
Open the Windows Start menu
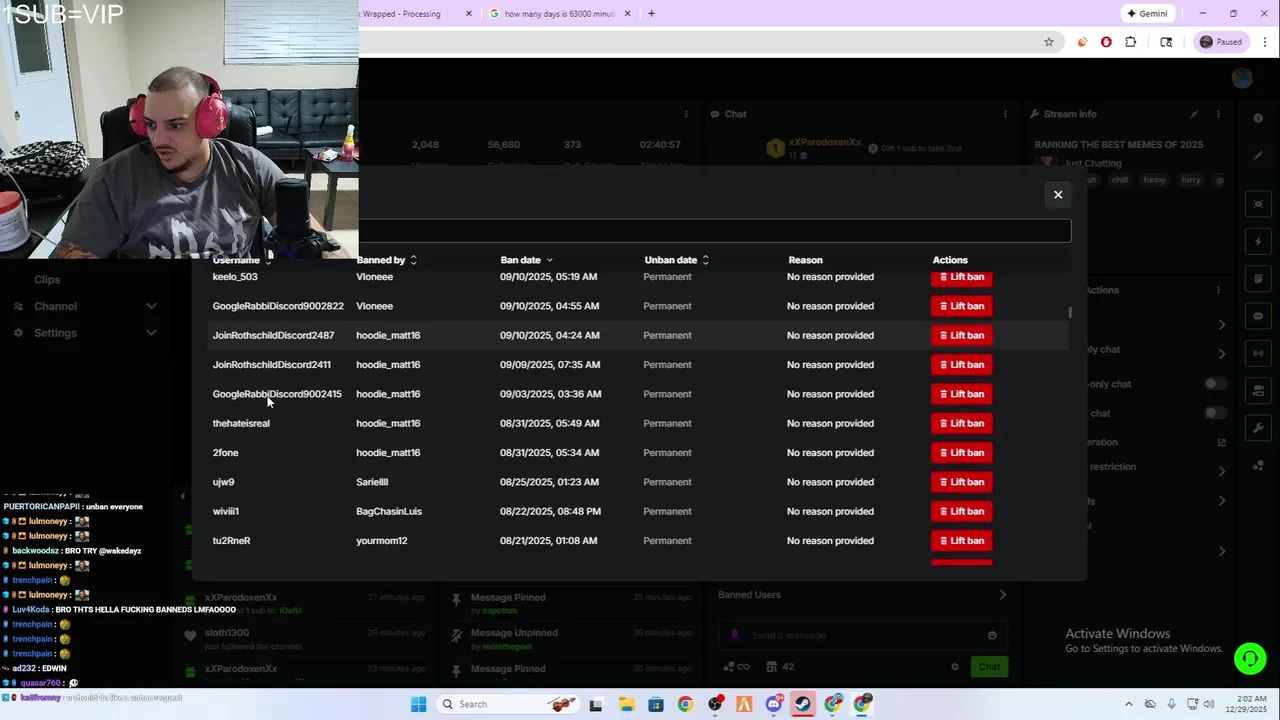coord(418,704)
